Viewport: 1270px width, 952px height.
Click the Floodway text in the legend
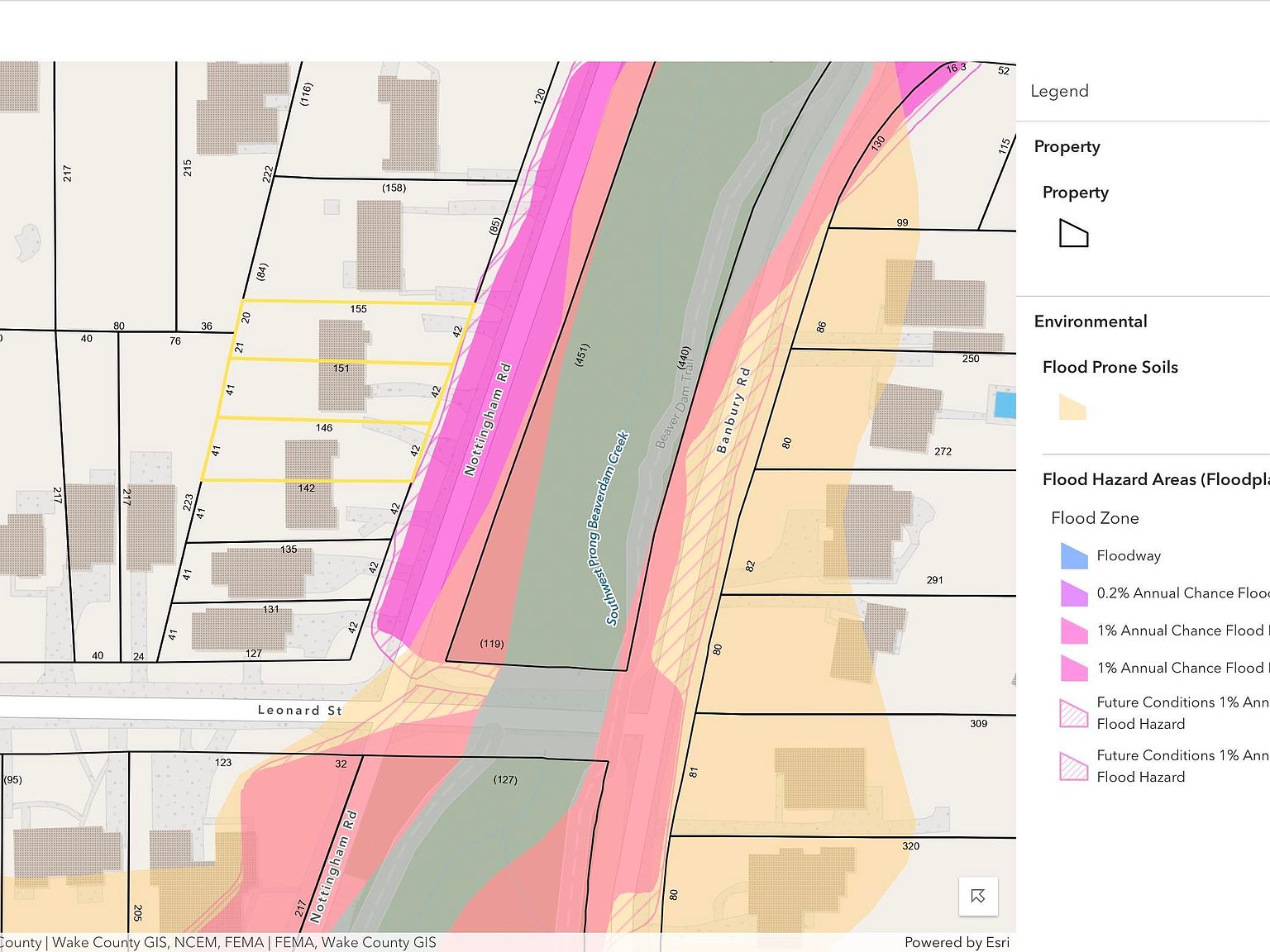pos(1129,556)
